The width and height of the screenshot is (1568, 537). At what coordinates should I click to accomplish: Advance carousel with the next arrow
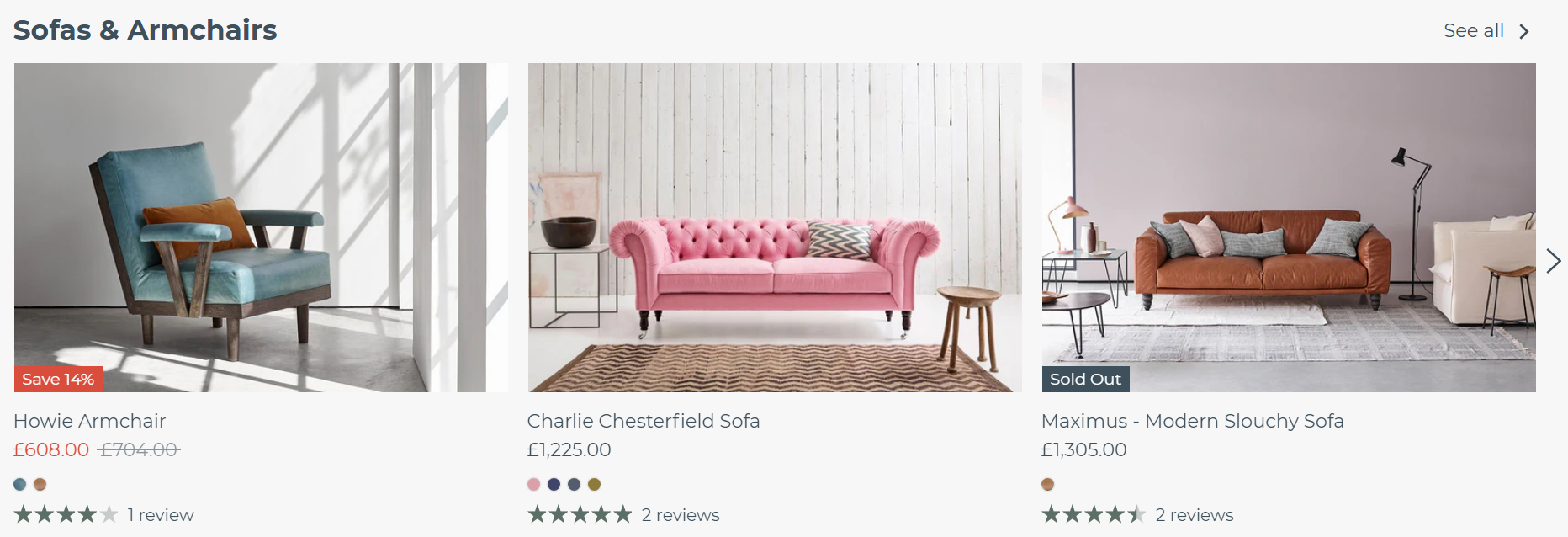click(1553, 261)
